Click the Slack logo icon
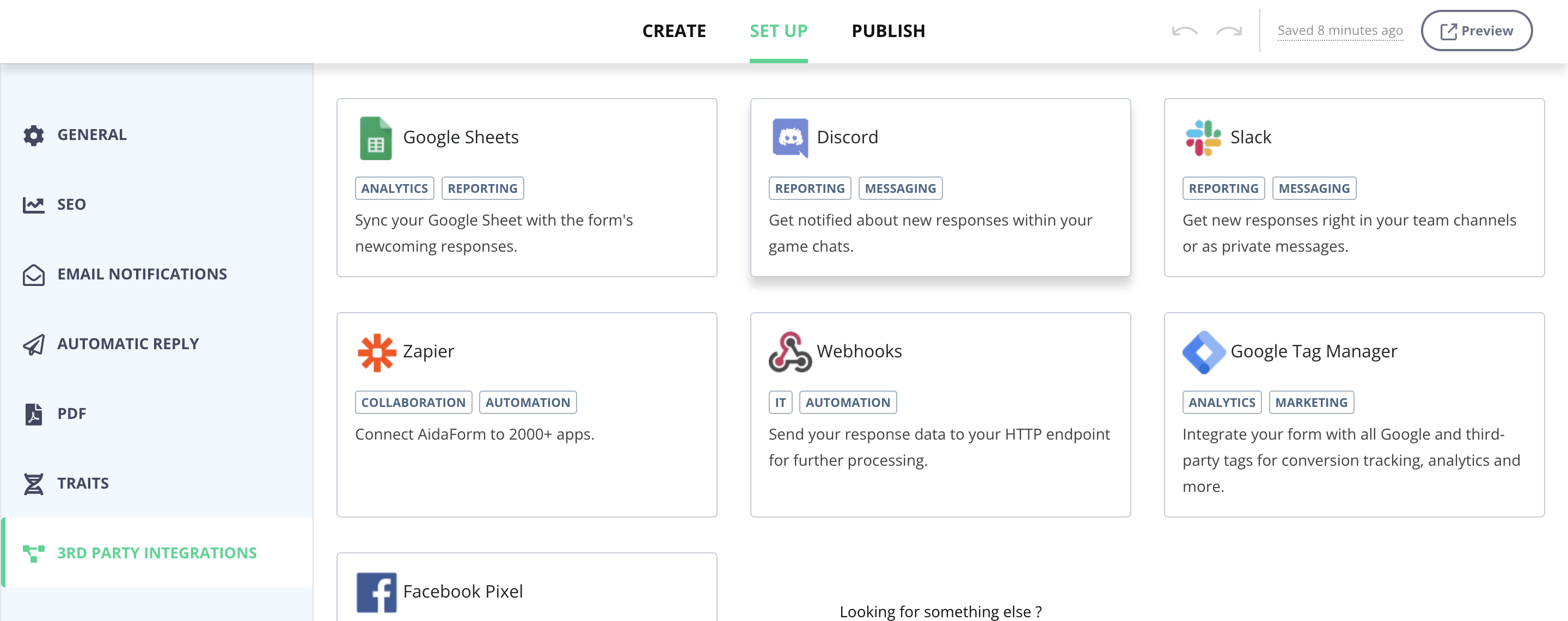Viewport: 1568px width, 621px height. coord(1203,138)
